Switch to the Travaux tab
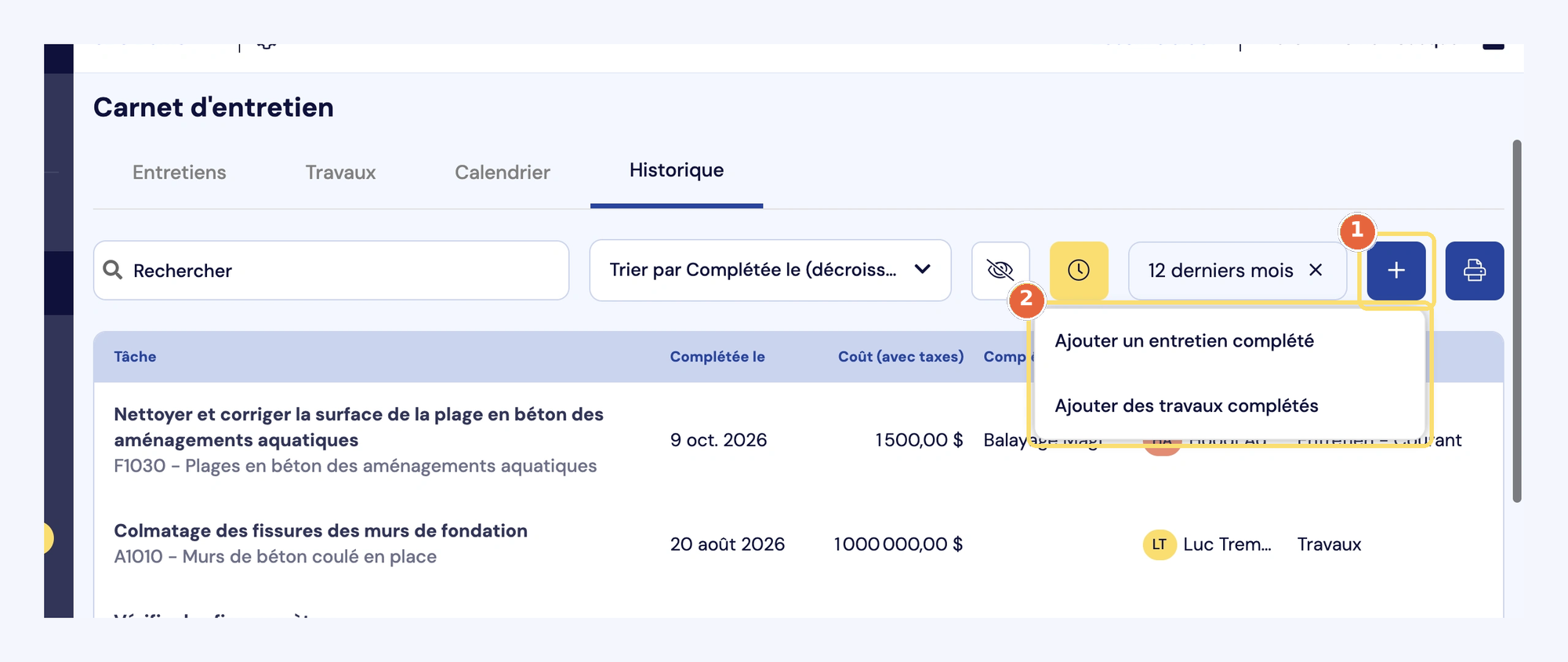Viewport: 1568px width, 662px height. 340,172
